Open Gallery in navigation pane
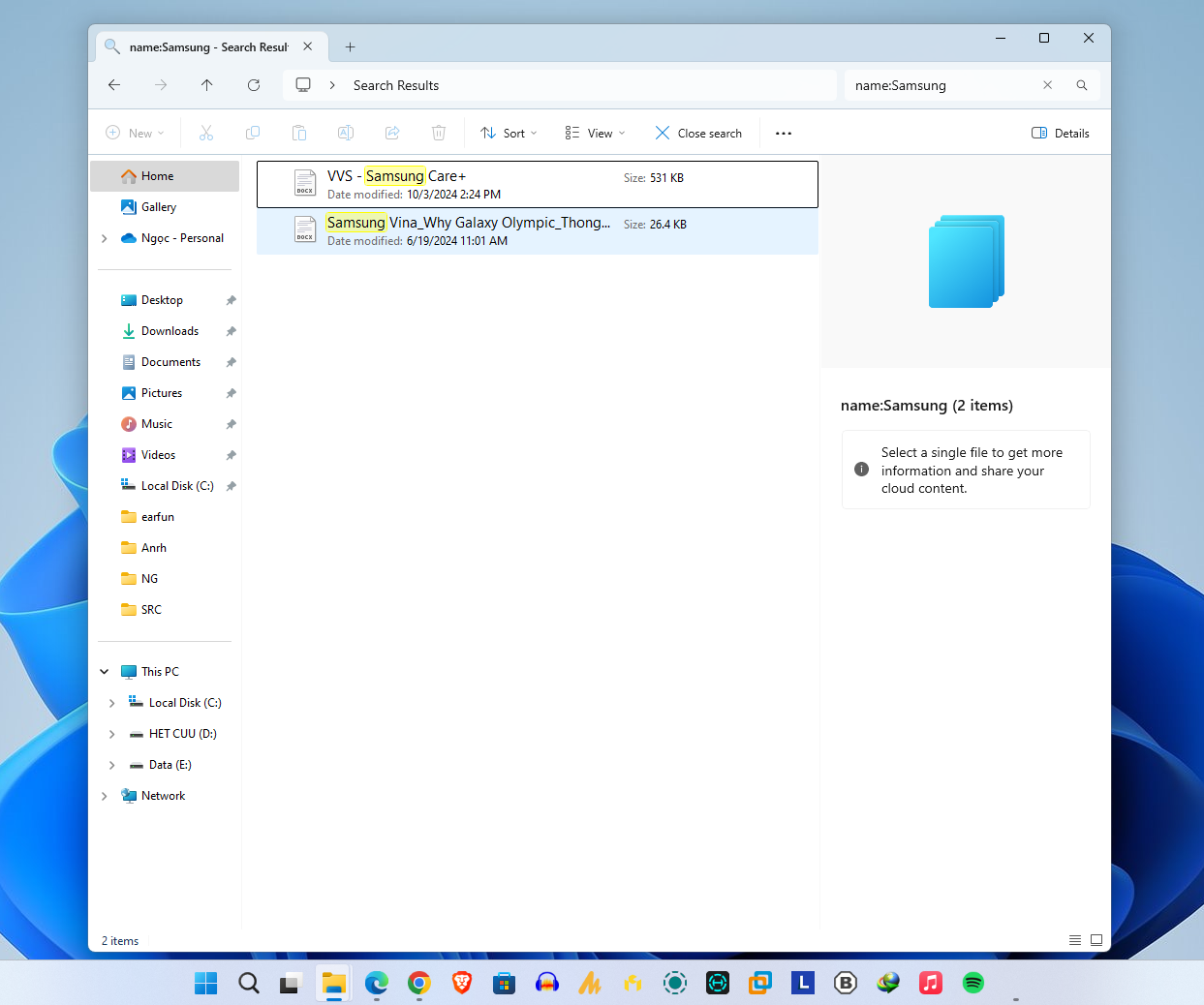 165,207
